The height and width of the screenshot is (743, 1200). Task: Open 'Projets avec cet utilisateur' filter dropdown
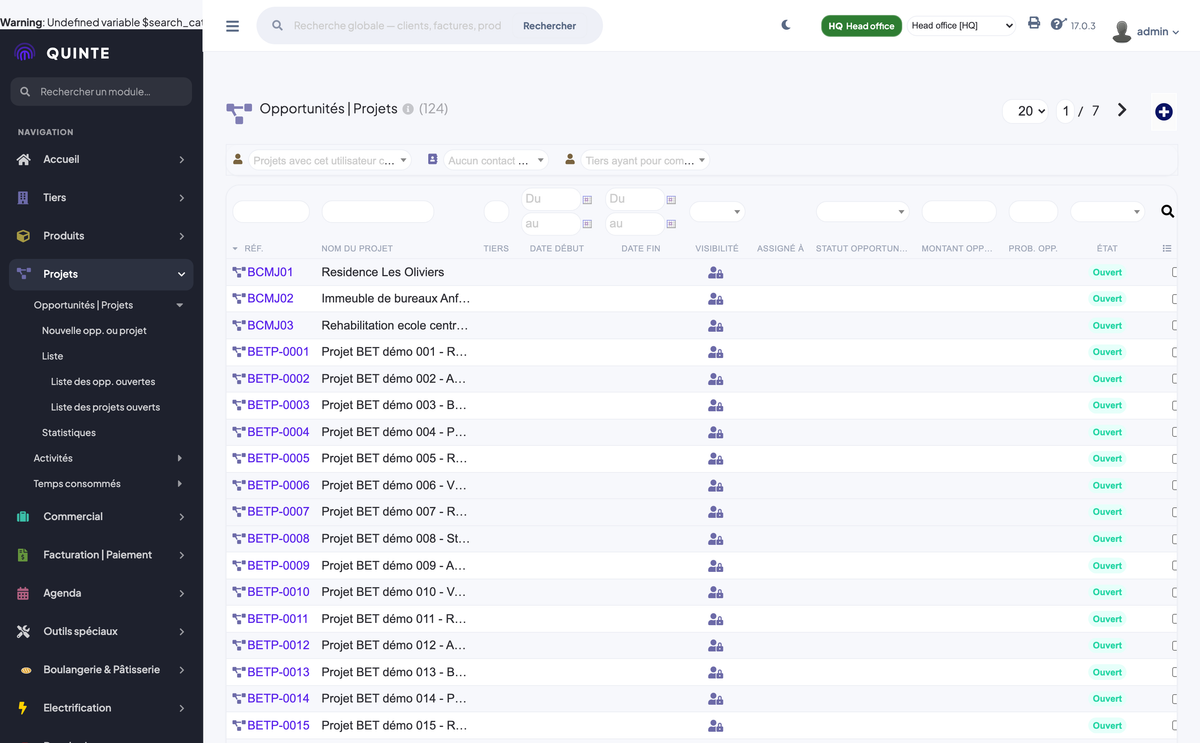pos(330,160)
